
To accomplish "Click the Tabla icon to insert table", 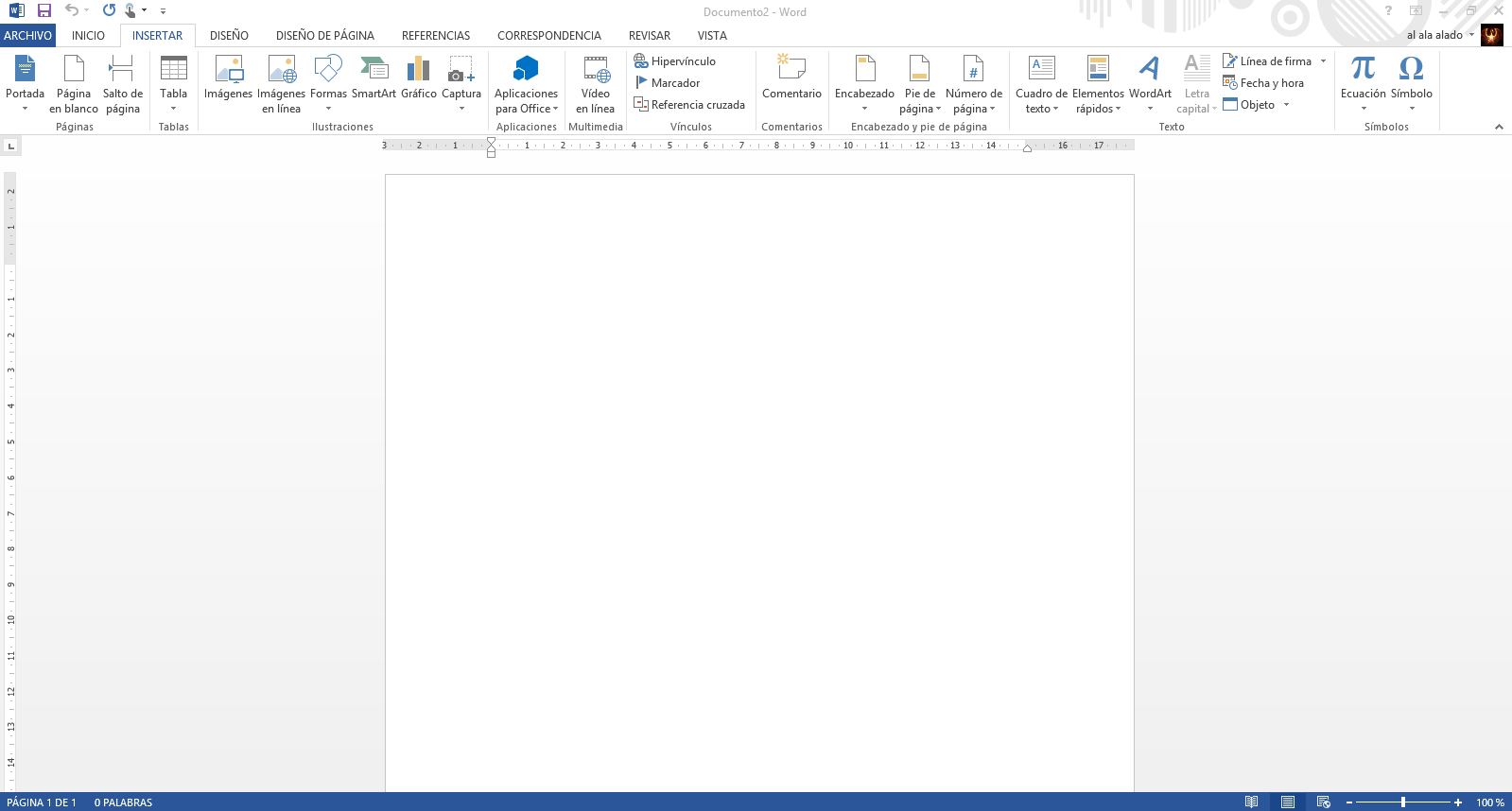I will click(173, 70).
